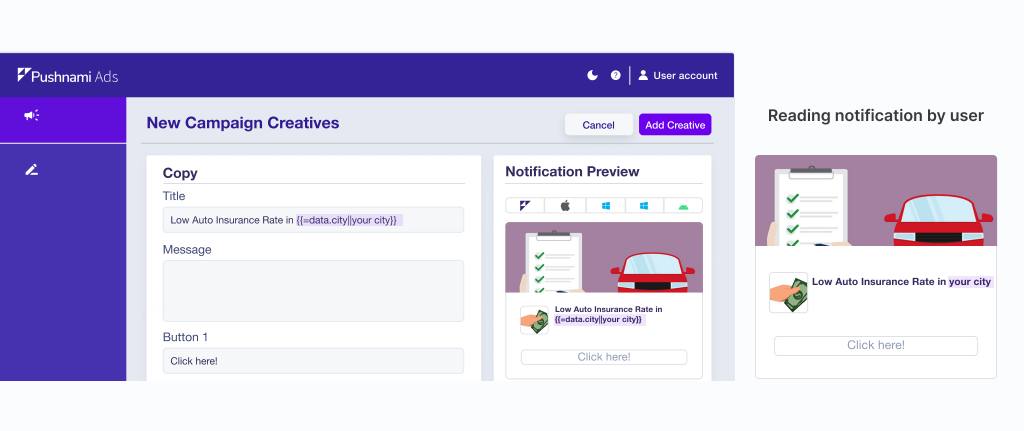Click the "Click here!" button in Notification Preview
1024x431 pixels.
tap(604, 357)
